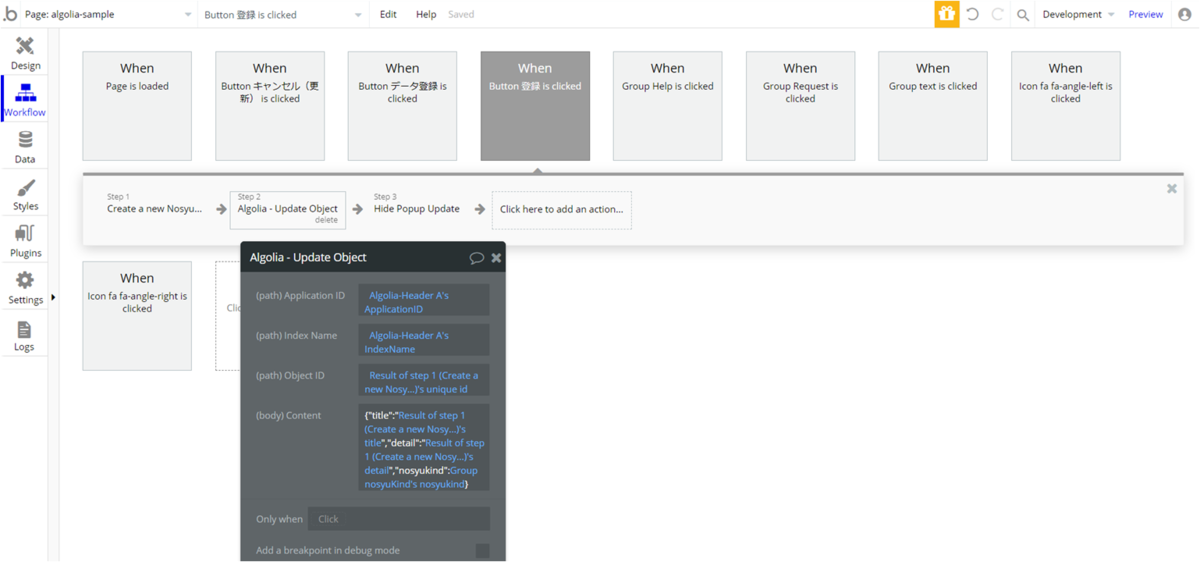The image size is (1200, 562).
Task: Select the Button 登録 is clicked event
Action: tap(535, 106)
